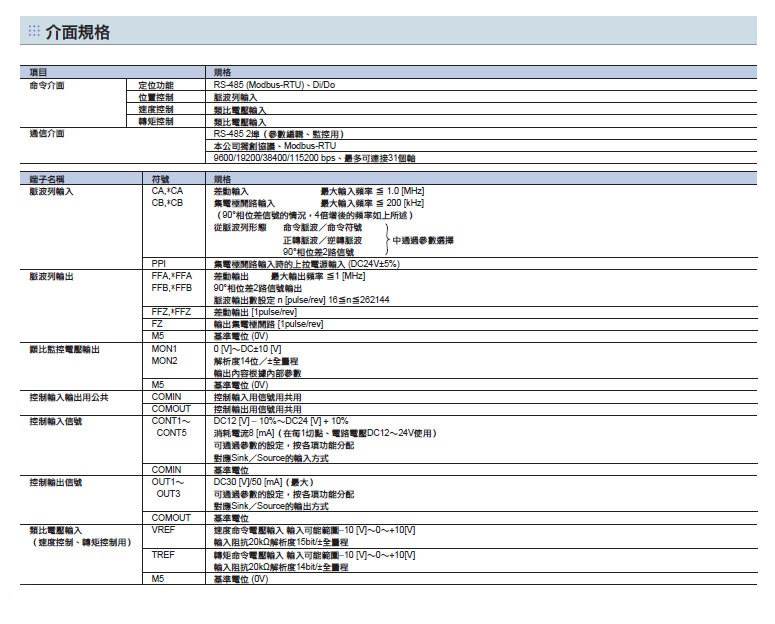Image resolution: width=775 pixels, height=624 pixels.
Task: Click the MON1 symbol entry
Action: (x=164, y=348)
